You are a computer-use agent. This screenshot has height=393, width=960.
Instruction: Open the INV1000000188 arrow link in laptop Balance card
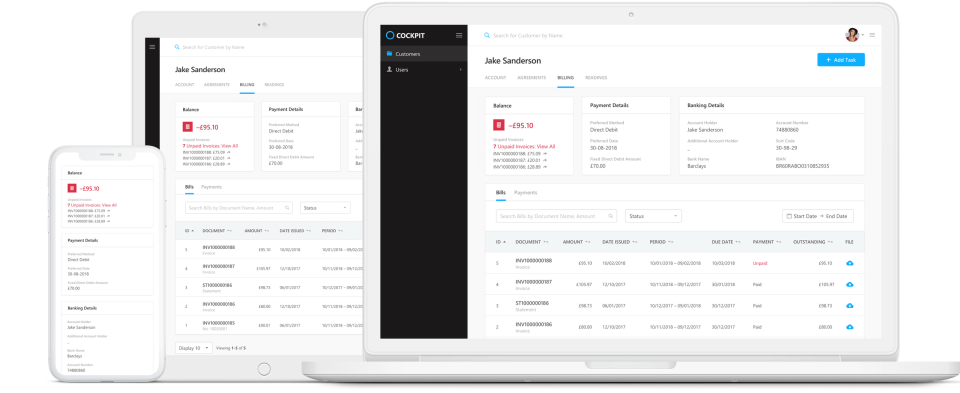click(x=545, y=153)
